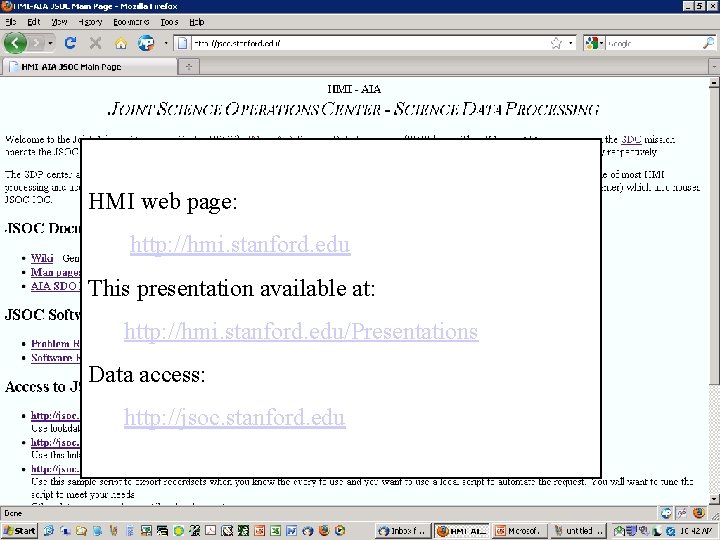The height and width of the screenshot is (540, 720).
Task: Open the dropdown arrow after the globe icon
Action: [x=166, y=43]
